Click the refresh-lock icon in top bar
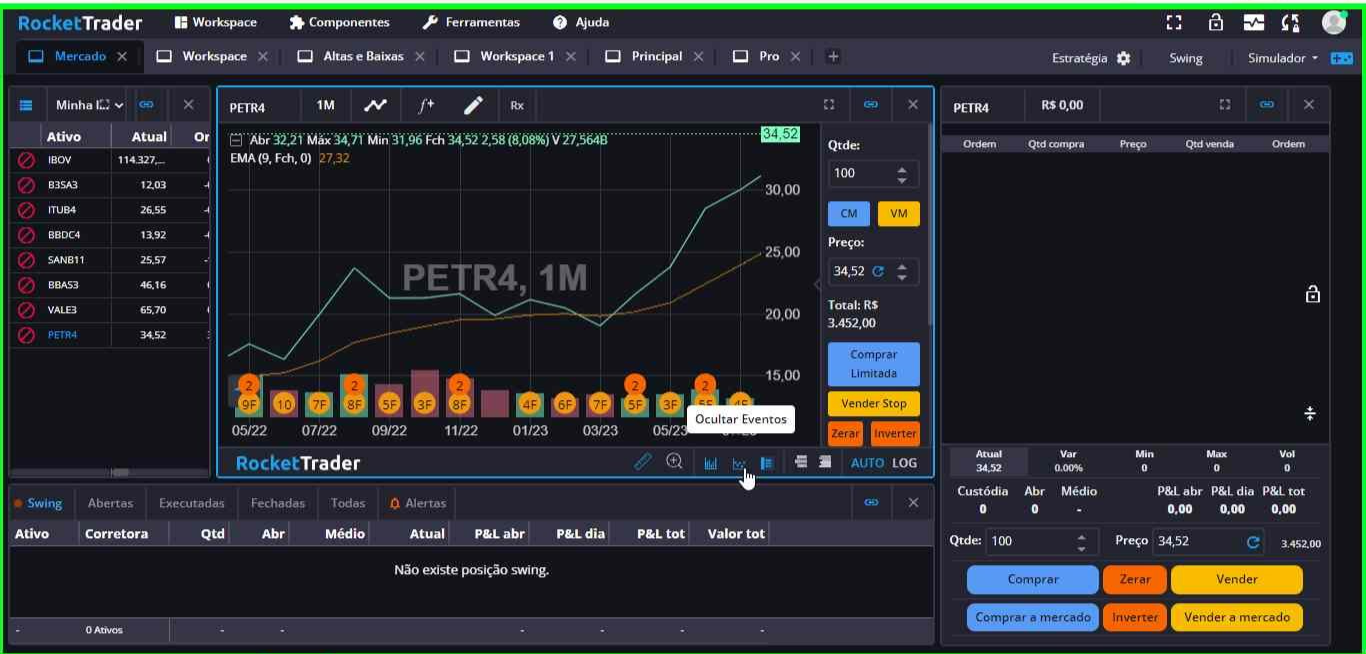The image size is (1366, 654). (x=1290, y=22)
